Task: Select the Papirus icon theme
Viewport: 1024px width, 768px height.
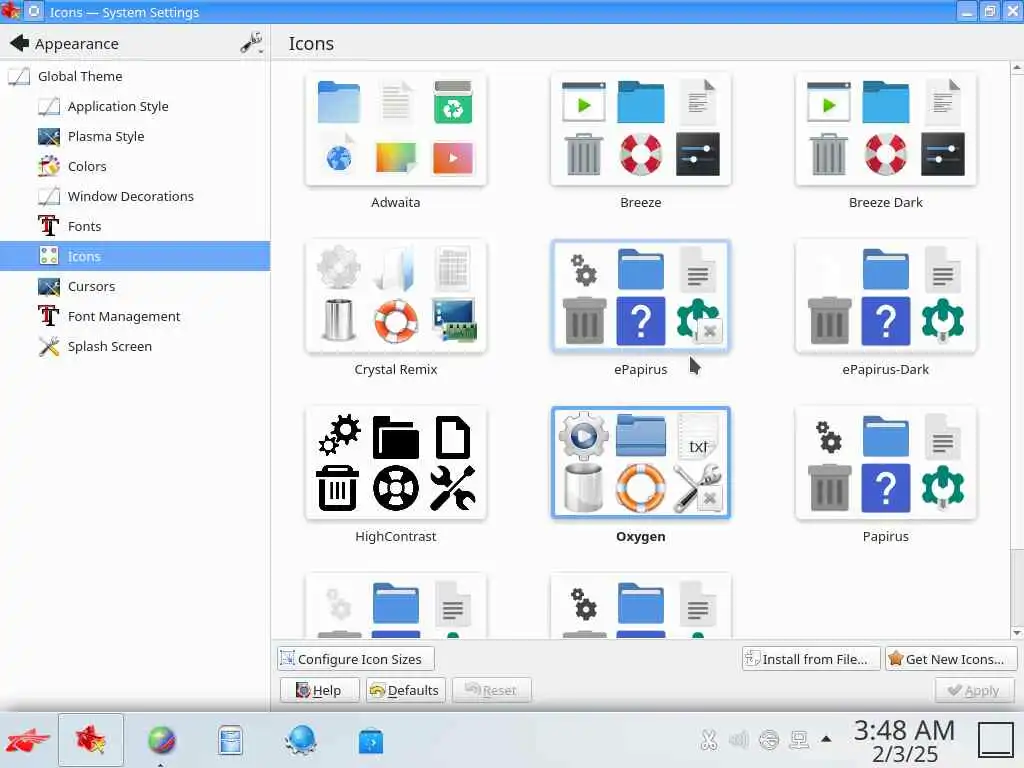Action: [886, 463]
